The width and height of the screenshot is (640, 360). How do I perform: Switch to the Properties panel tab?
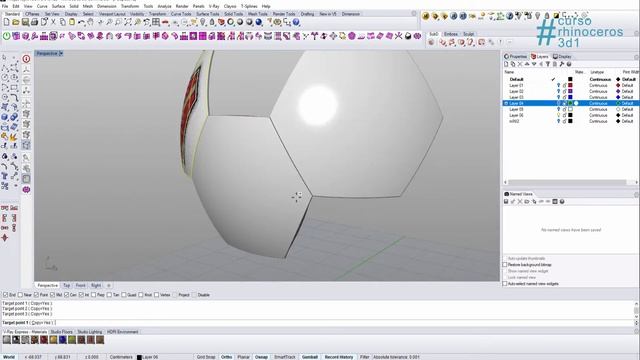point(516,56)
